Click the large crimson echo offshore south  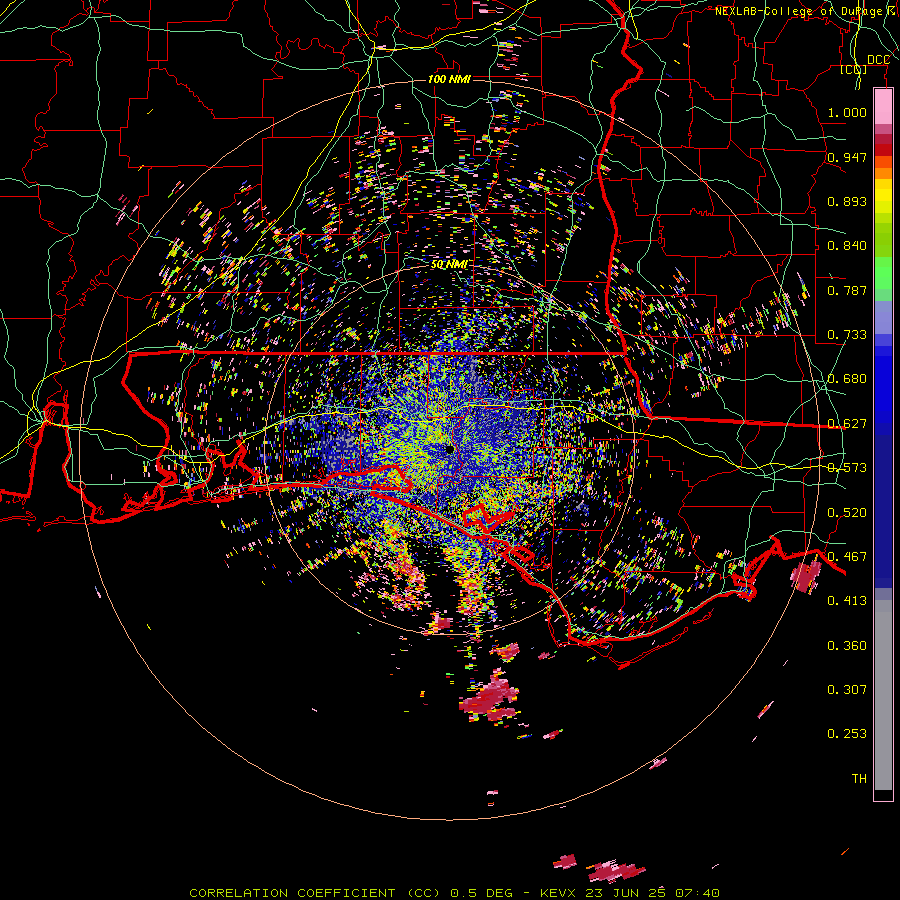[x=490, y=699]
